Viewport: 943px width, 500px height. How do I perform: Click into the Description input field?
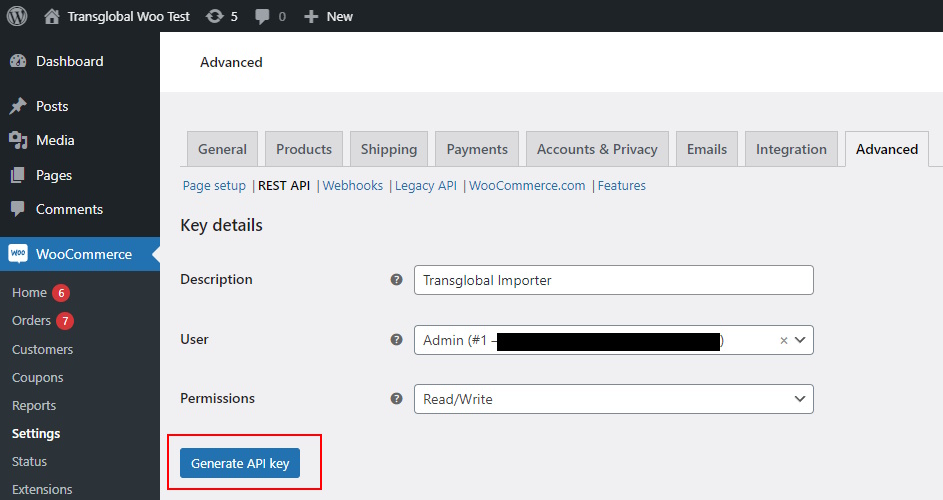tap(613, 280)
